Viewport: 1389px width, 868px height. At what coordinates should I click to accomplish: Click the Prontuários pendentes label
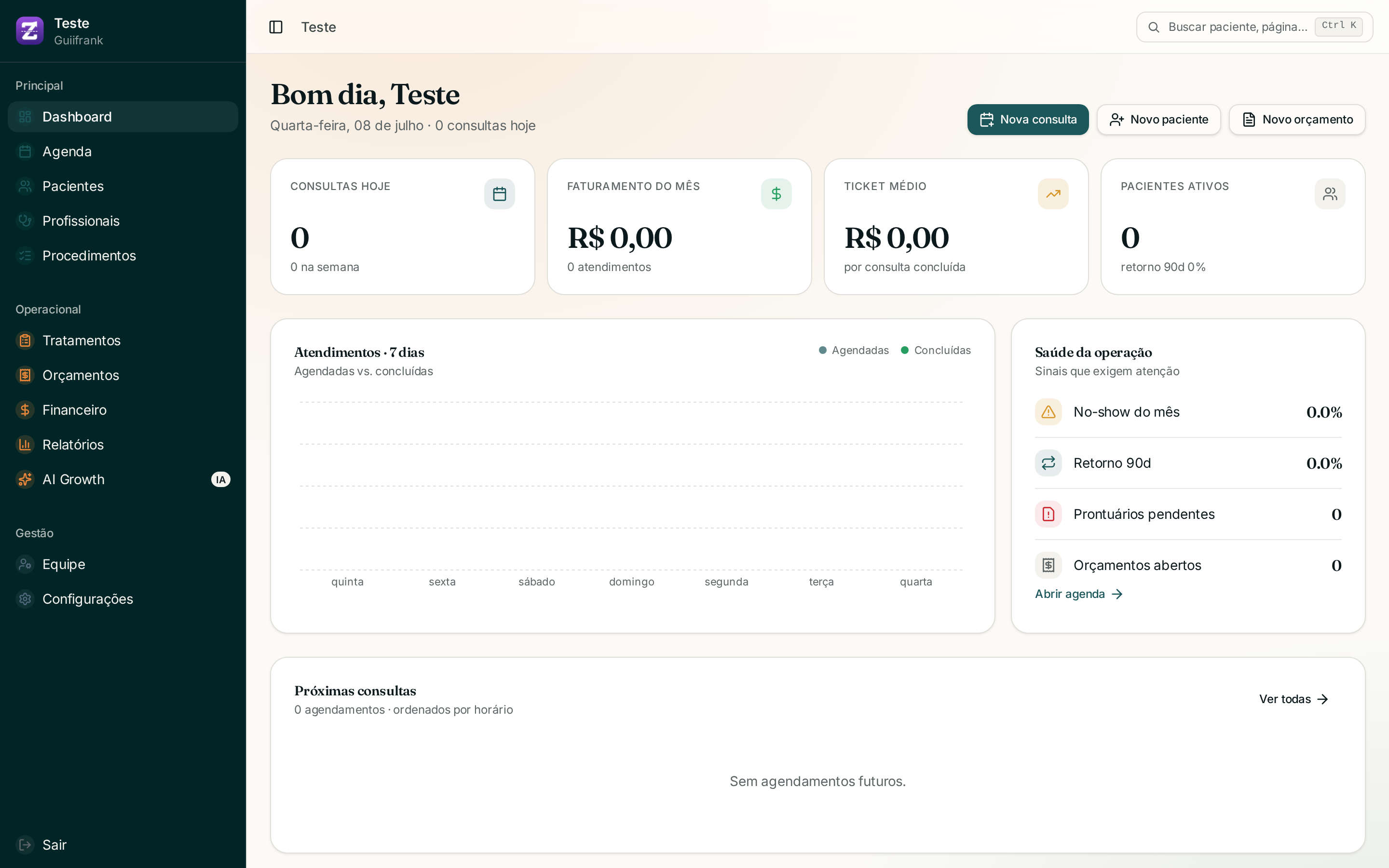[1144, 515]
